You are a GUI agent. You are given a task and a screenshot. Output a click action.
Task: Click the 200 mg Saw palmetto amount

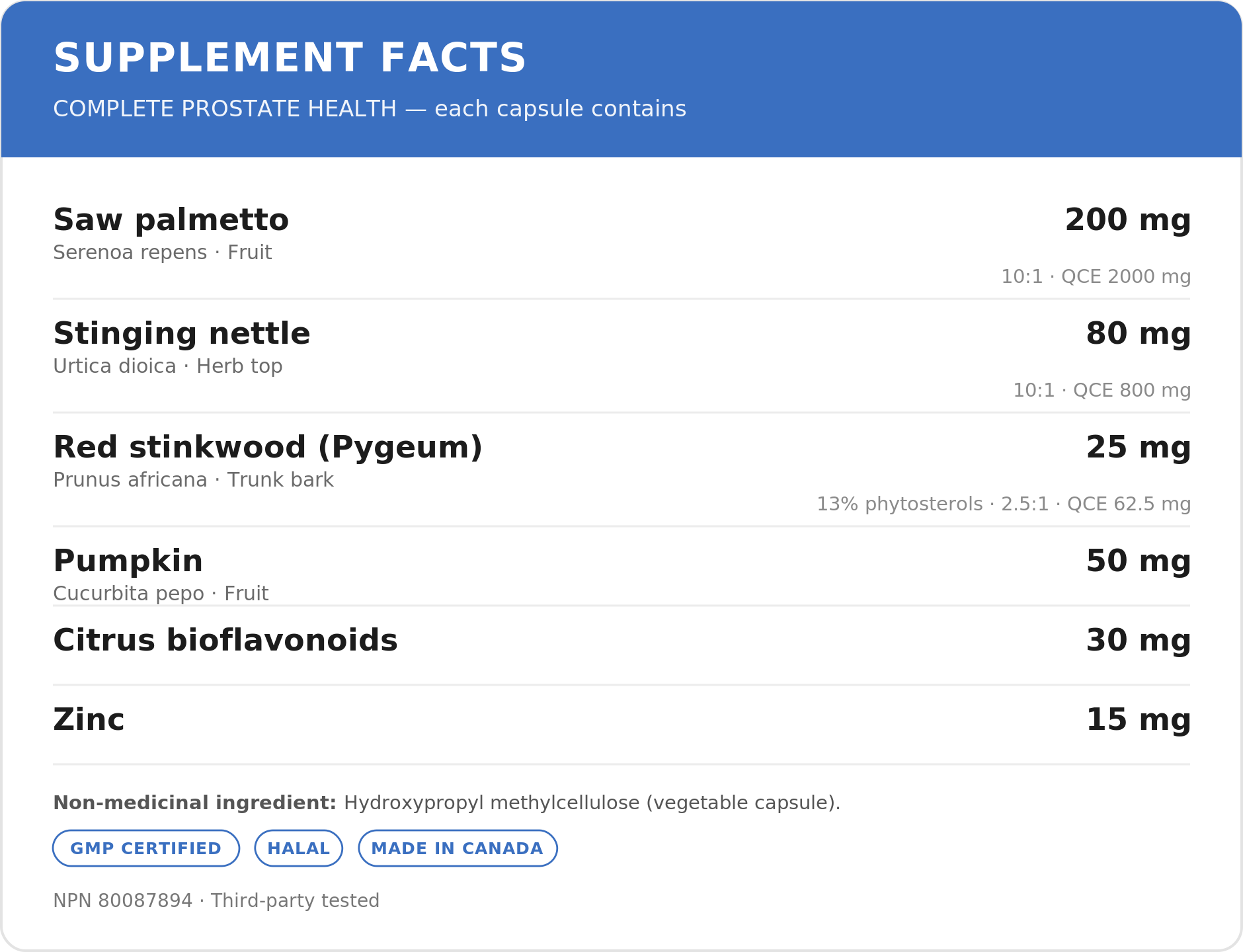(1128, 220)
